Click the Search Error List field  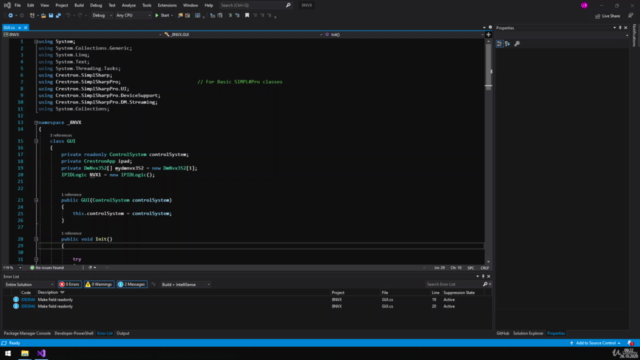point(453,284)
